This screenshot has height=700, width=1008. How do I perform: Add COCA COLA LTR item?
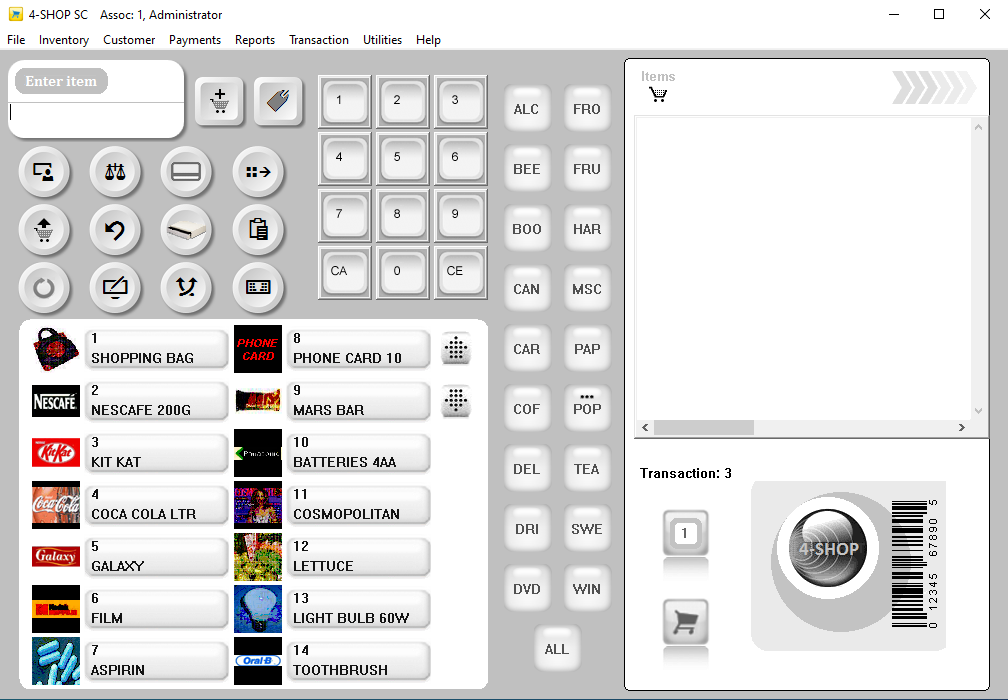tap(156, 505)
